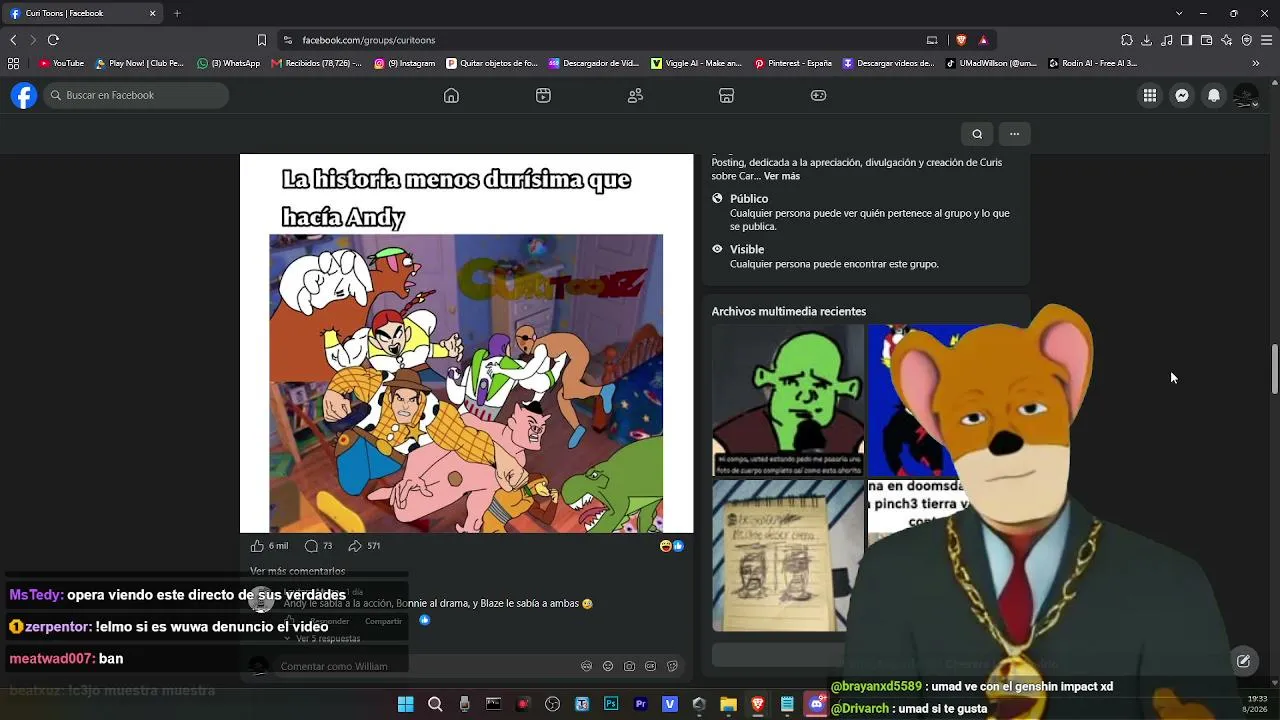Click the 'Público' privacy label
Viewport: 1280px width, 720px height.
pos(749,199)
